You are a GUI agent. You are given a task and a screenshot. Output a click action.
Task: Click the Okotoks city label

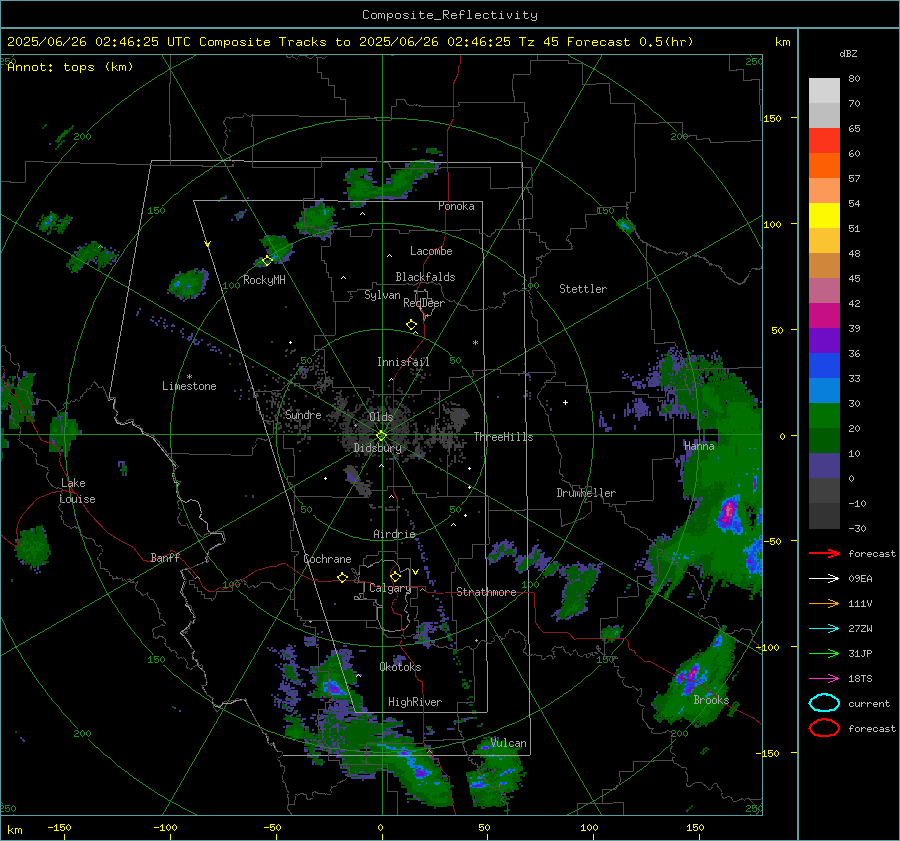point(400,667)
